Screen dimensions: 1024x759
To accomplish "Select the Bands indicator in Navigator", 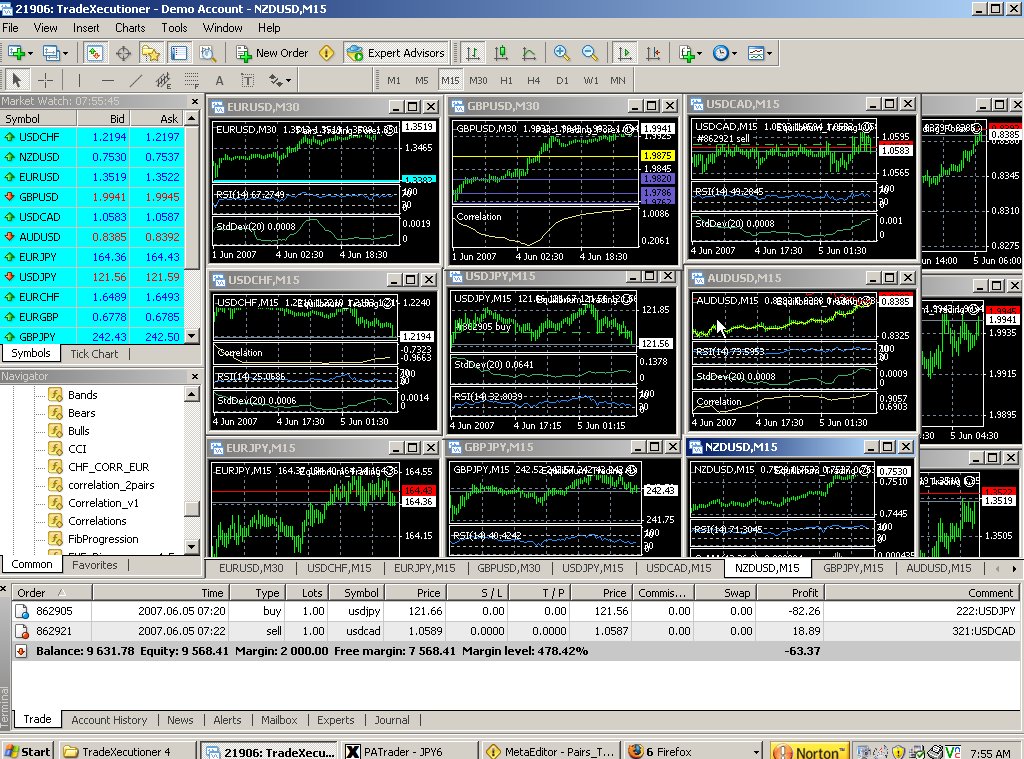I will tap(74, 395).
